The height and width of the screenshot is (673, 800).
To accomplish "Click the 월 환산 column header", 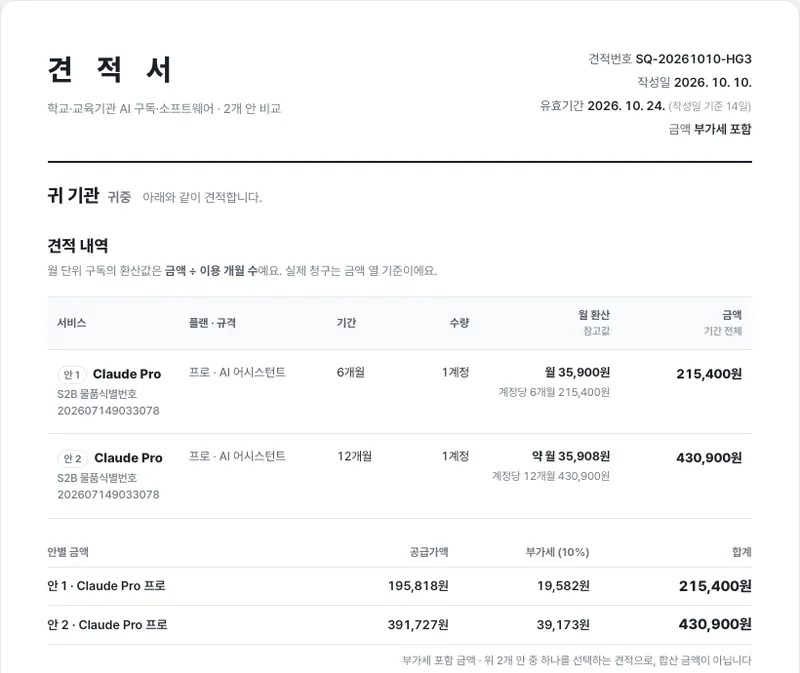I will [x=594, y=315].
